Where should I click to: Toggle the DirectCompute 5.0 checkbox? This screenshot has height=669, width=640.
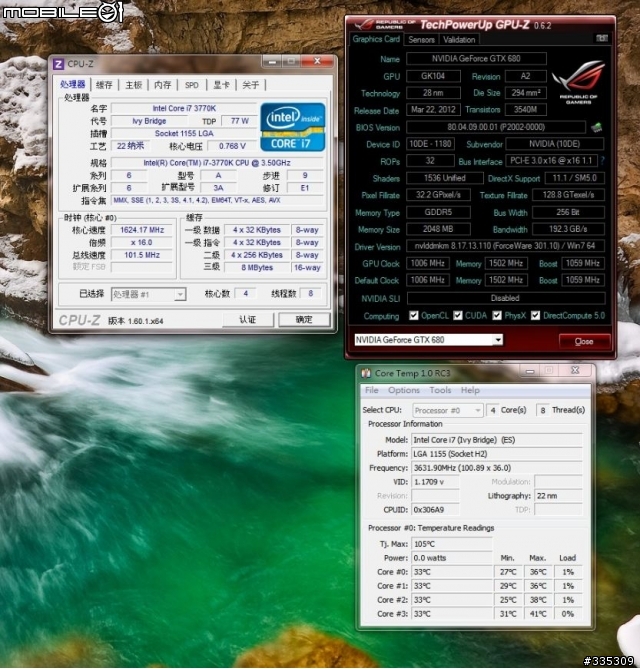tap(535, 315)
